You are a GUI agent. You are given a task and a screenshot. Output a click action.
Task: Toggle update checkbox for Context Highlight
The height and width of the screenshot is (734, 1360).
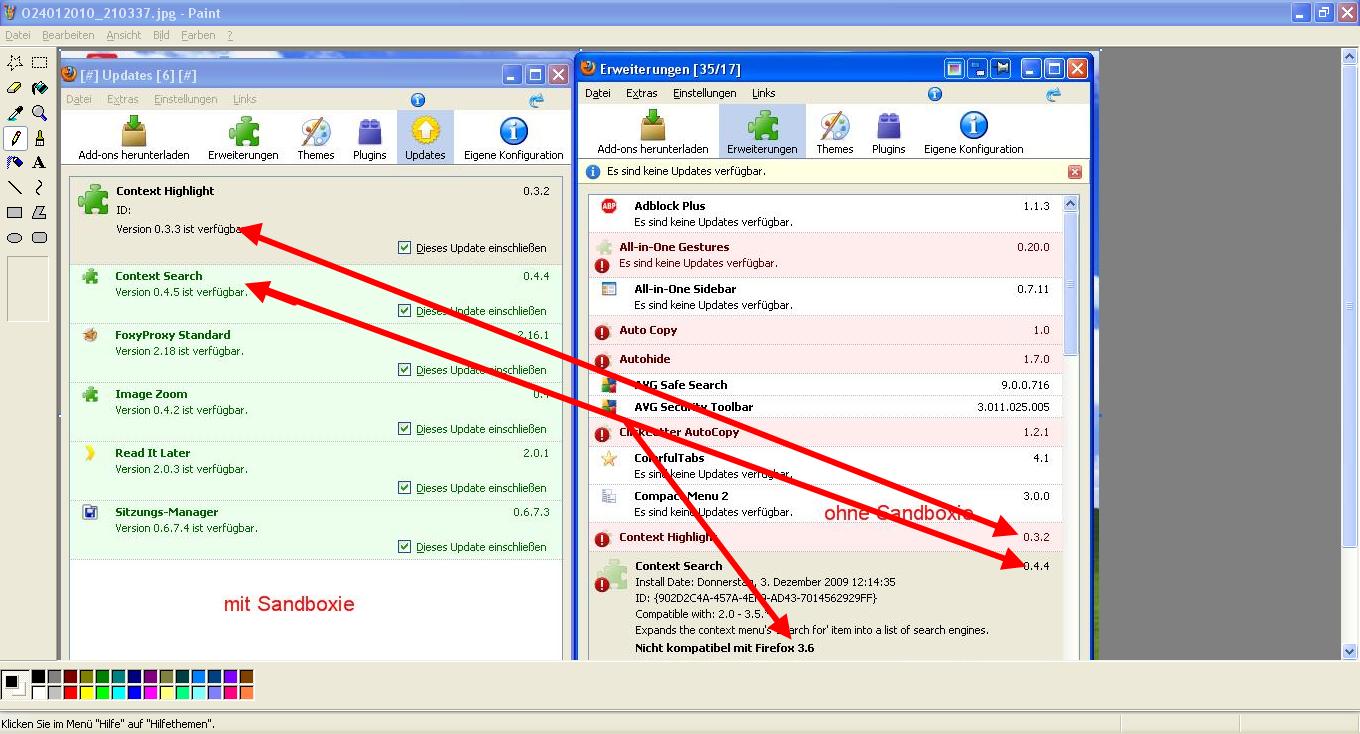pos(405,248)
